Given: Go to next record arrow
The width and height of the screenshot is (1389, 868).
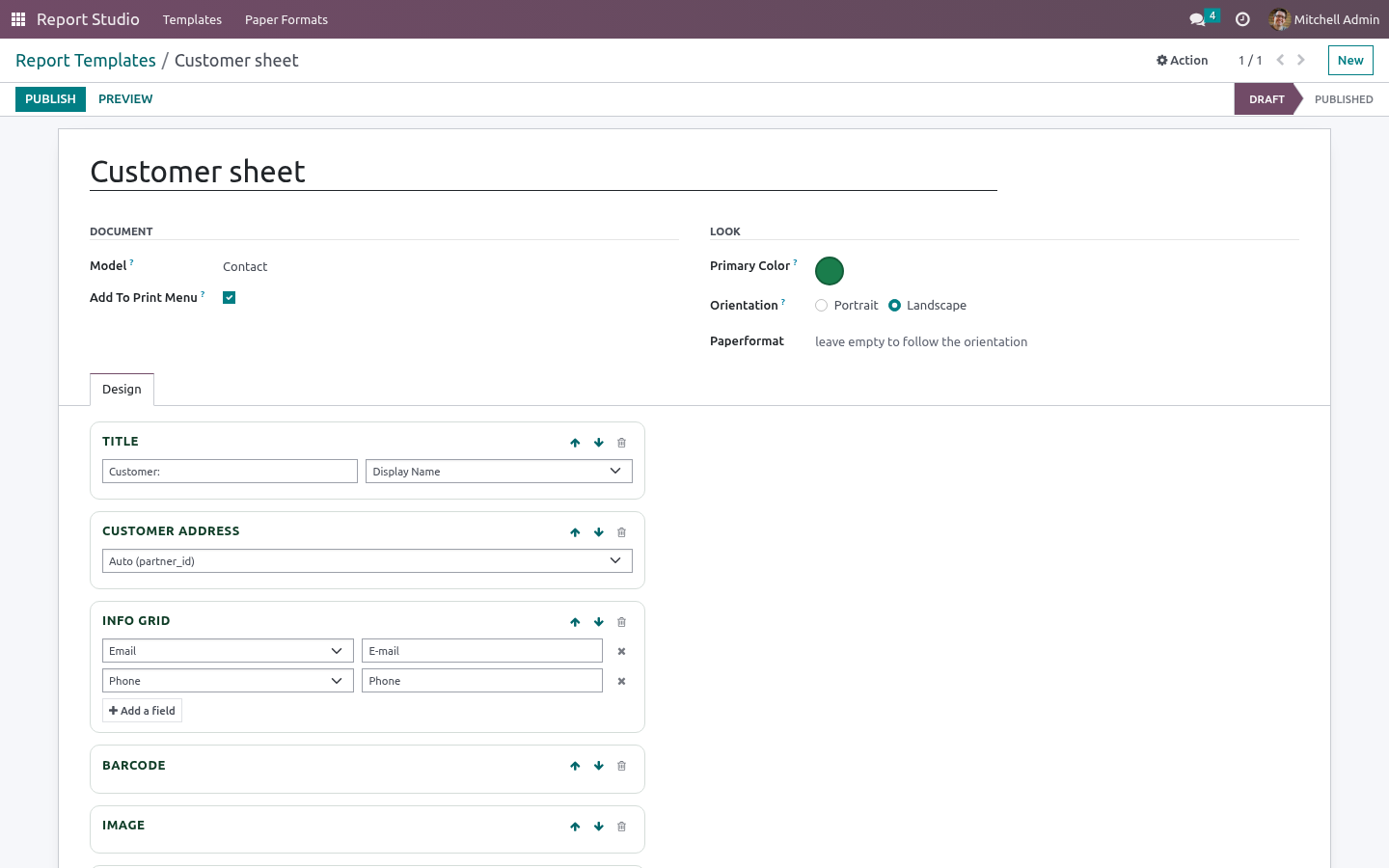Looking at the screenshot, I should [1301, 60].
